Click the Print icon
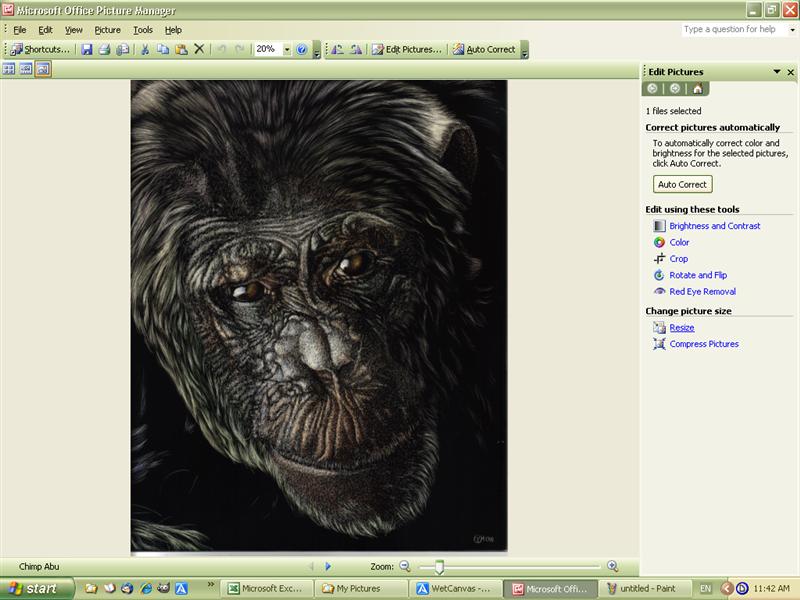Image resolution: width=800 pixels, height=600 pixels. [105, 49]
